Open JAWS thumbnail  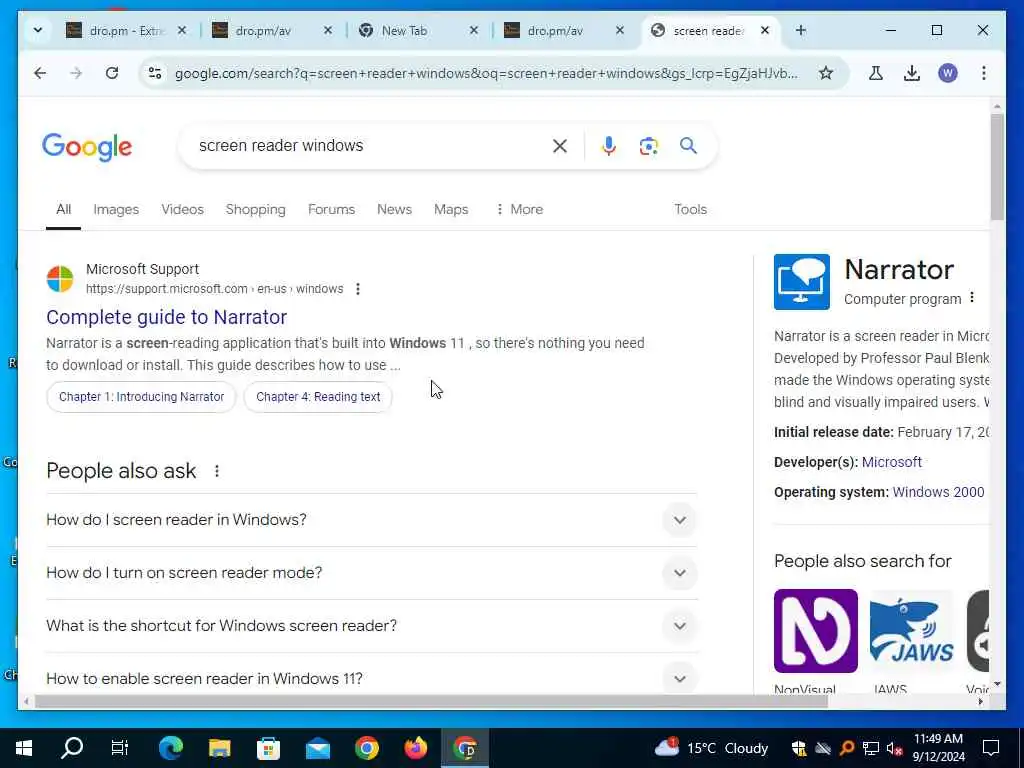tap(911, 631)
